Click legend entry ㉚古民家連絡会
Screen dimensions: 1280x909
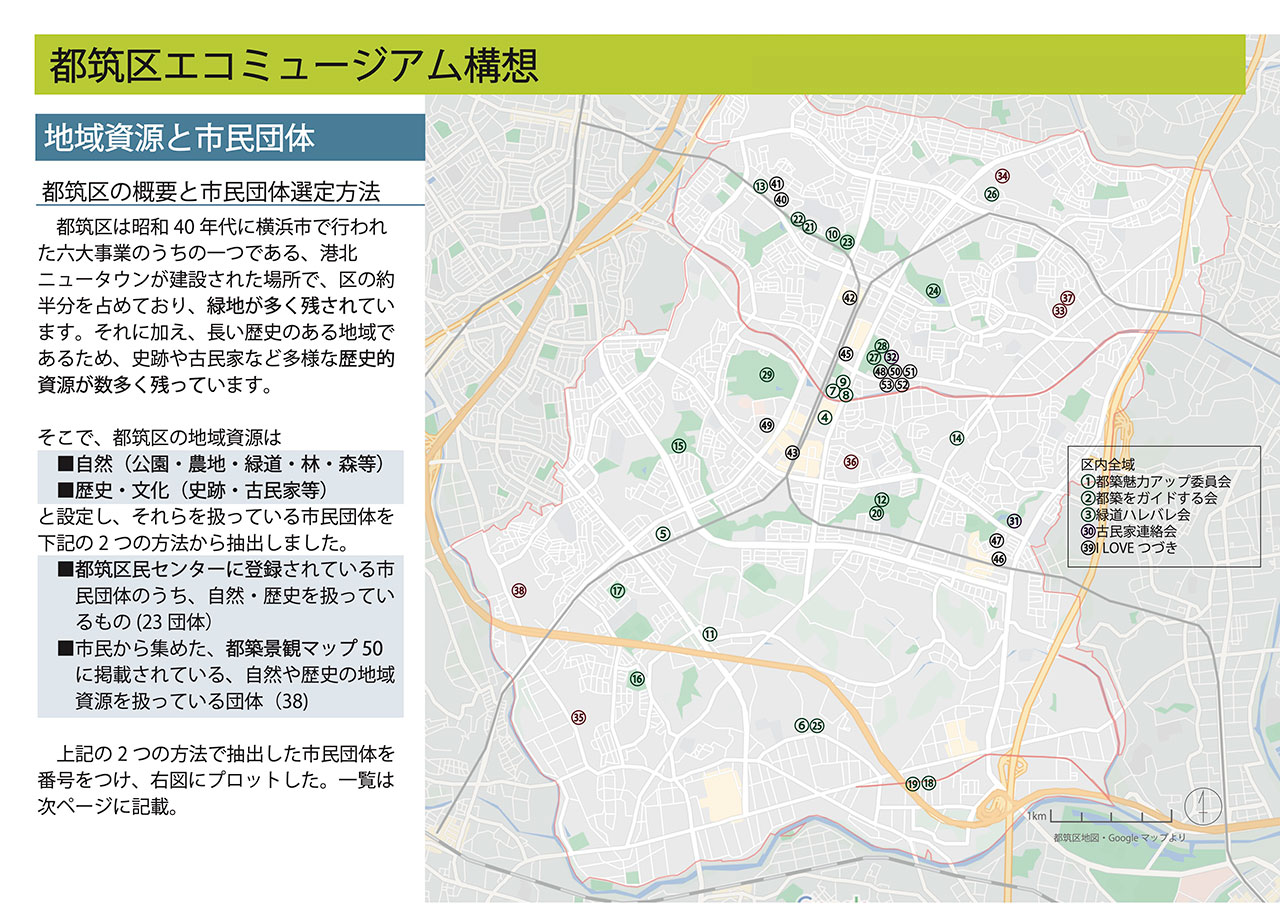click(1129, 532)
